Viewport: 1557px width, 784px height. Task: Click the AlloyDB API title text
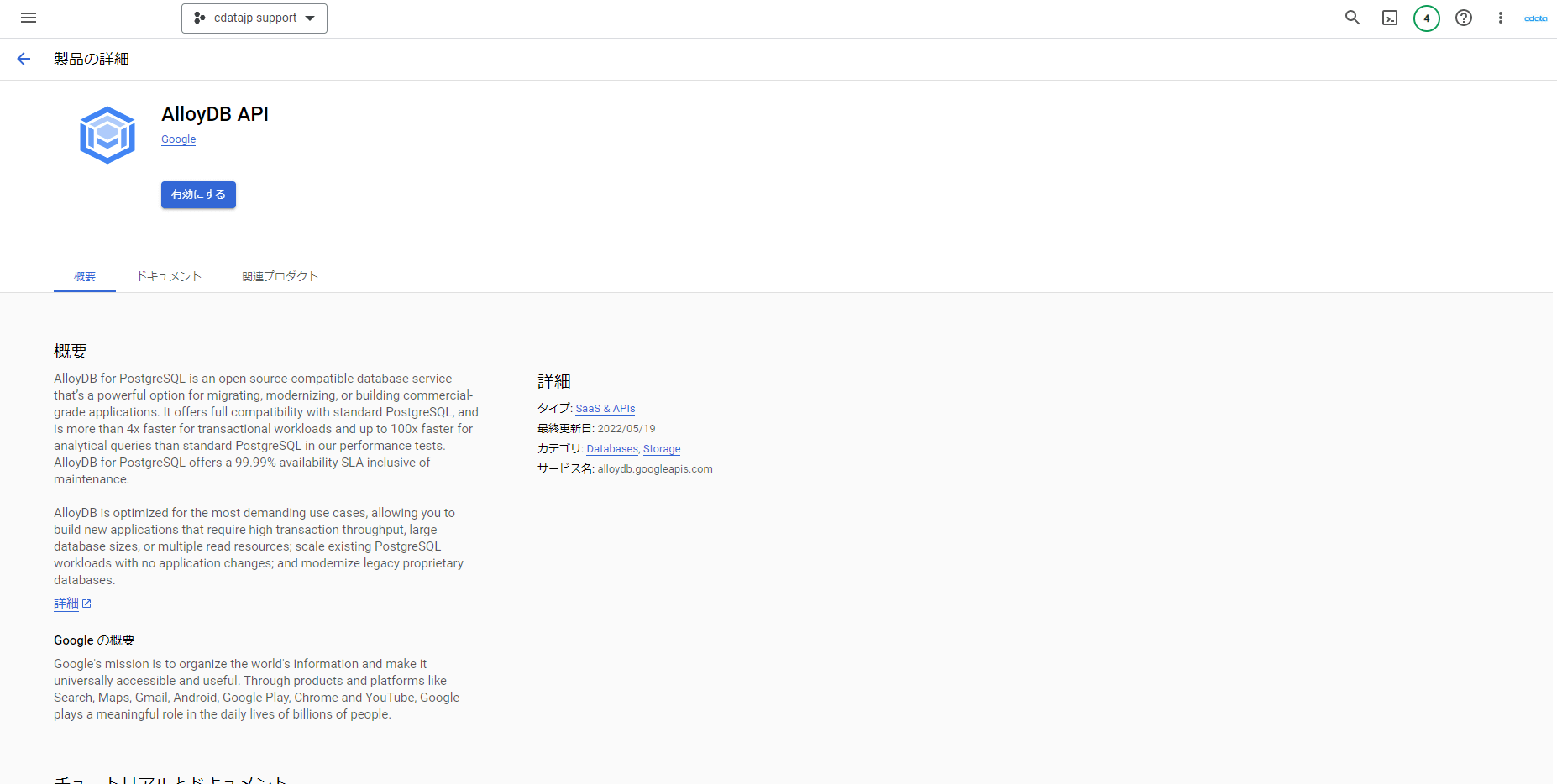(215, 114)
